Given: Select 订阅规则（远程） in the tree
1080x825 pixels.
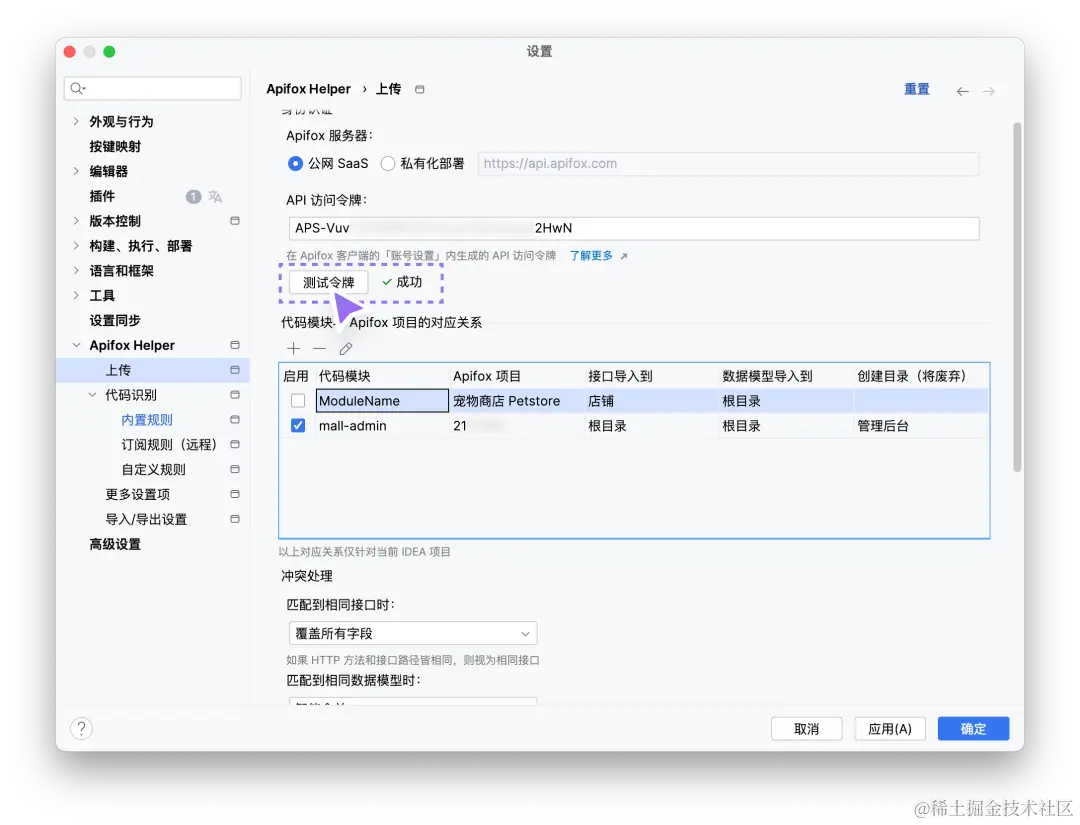Looking at the screenshot, I should (169, 444).
